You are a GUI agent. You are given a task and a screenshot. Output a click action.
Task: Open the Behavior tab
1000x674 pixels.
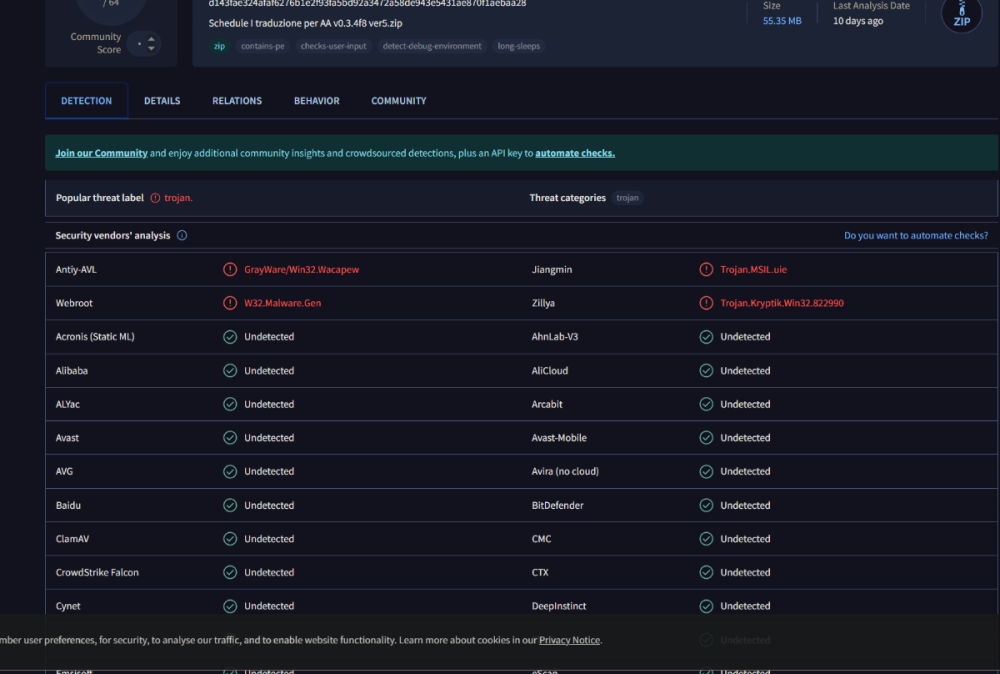(316, 101)
